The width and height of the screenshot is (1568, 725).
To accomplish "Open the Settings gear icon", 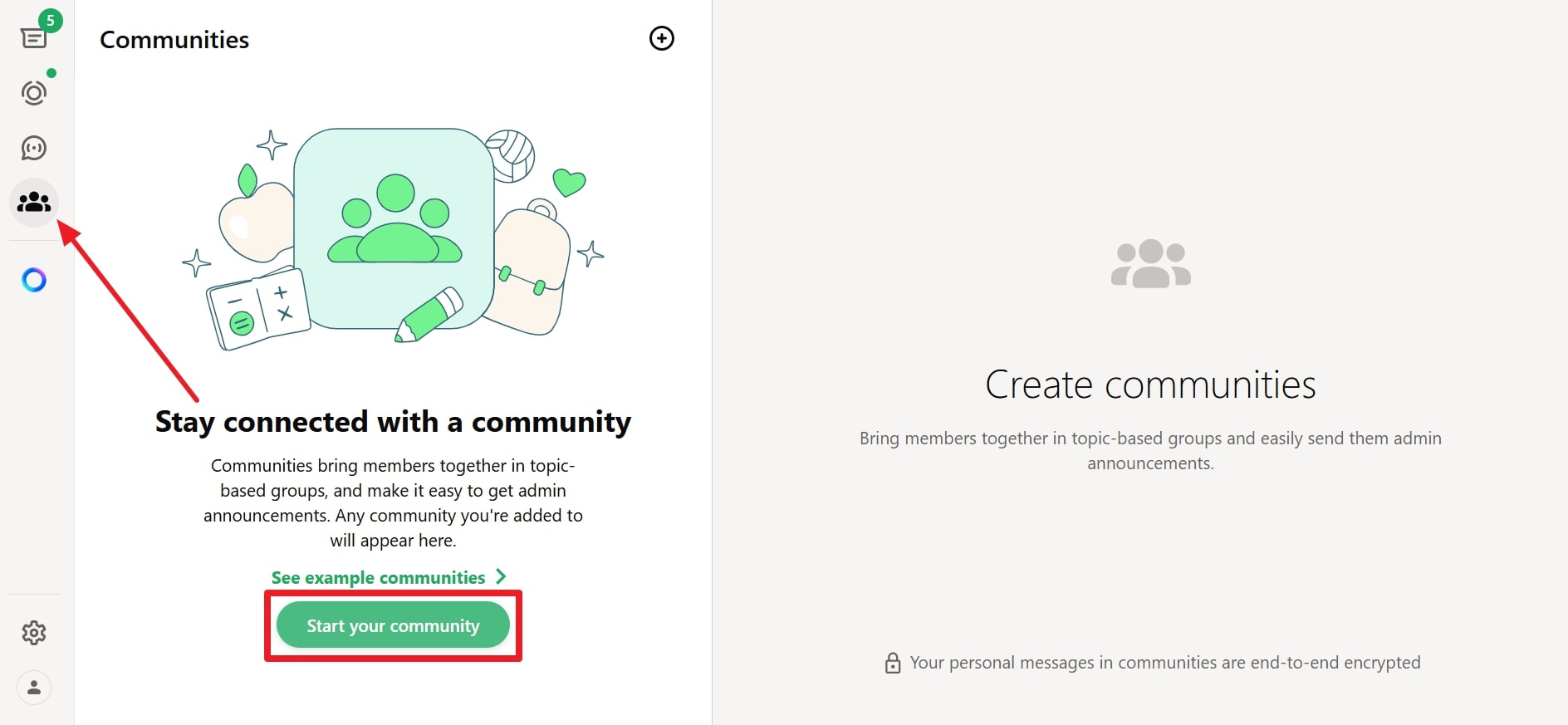I will (x=34, y=633).
